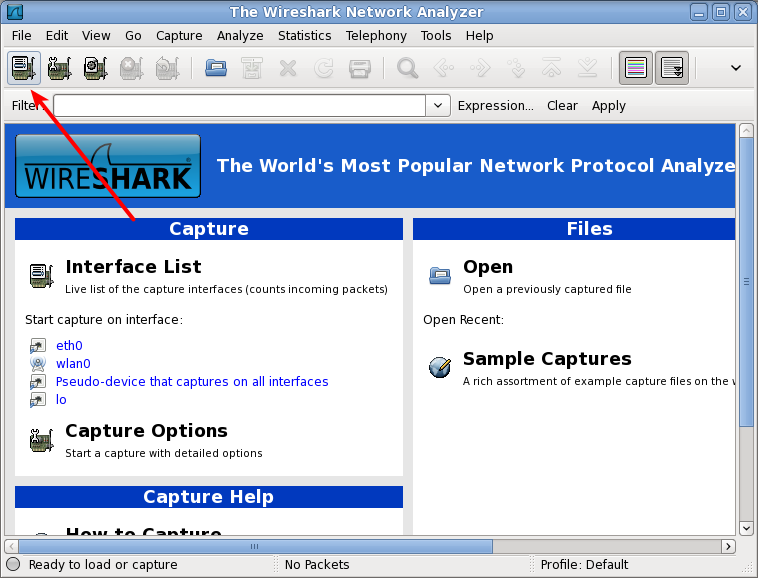Screen dimensions: 758x578
Task: Open the File menu
Action: click(x=21, y=36)
